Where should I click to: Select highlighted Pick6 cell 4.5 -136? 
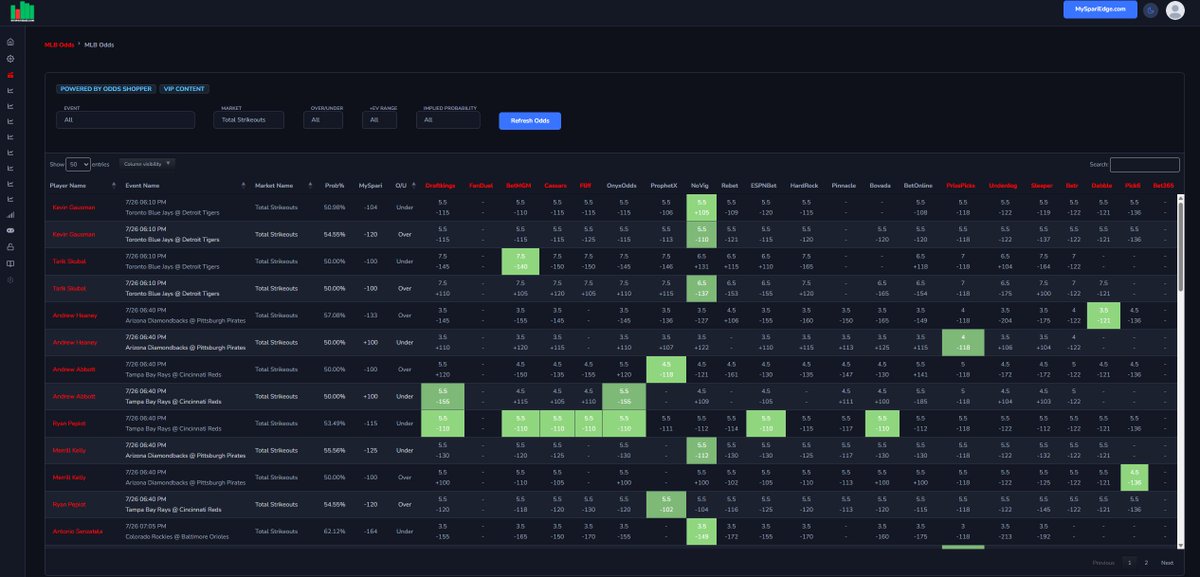tap(1133, 477)
